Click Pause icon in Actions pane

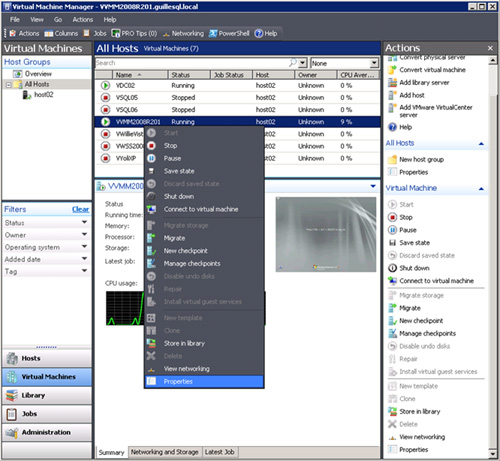click(x=393, y=230)
